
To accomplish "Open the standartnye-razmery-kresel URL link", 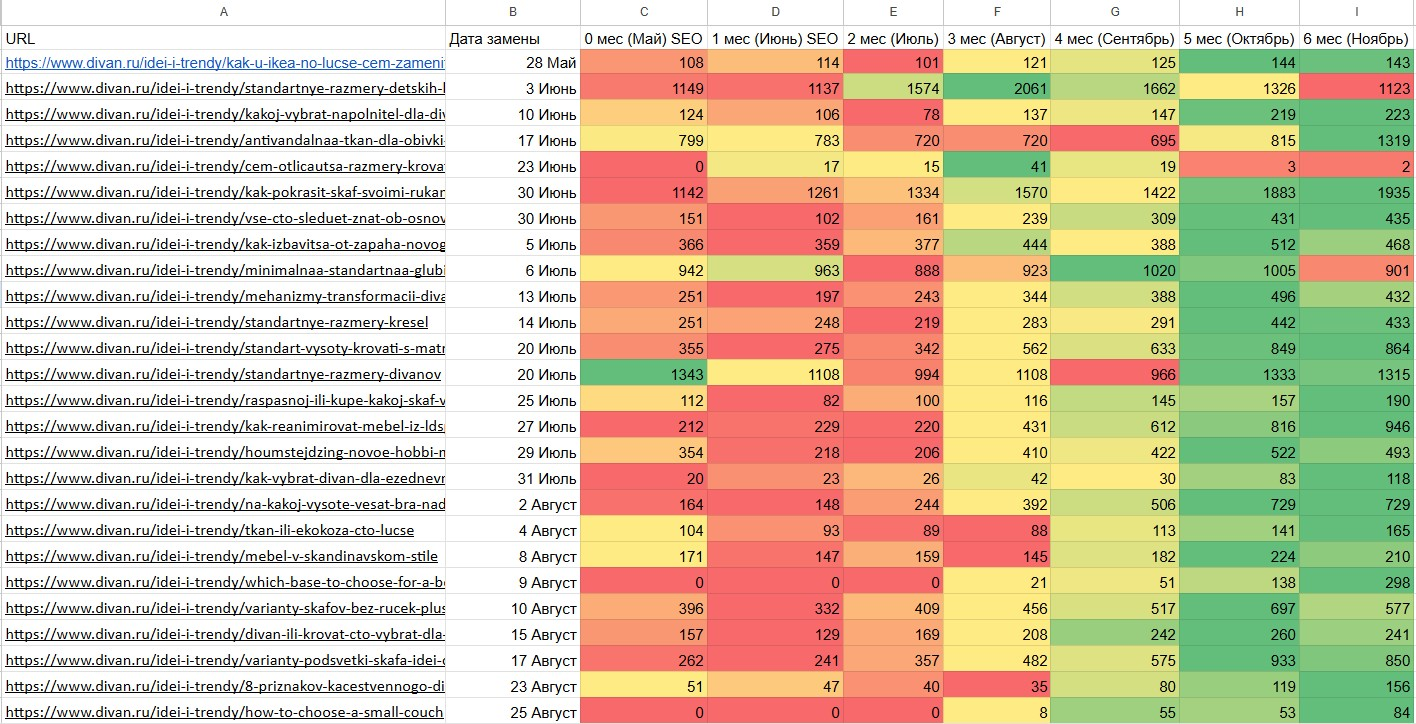I will [217, 322].
